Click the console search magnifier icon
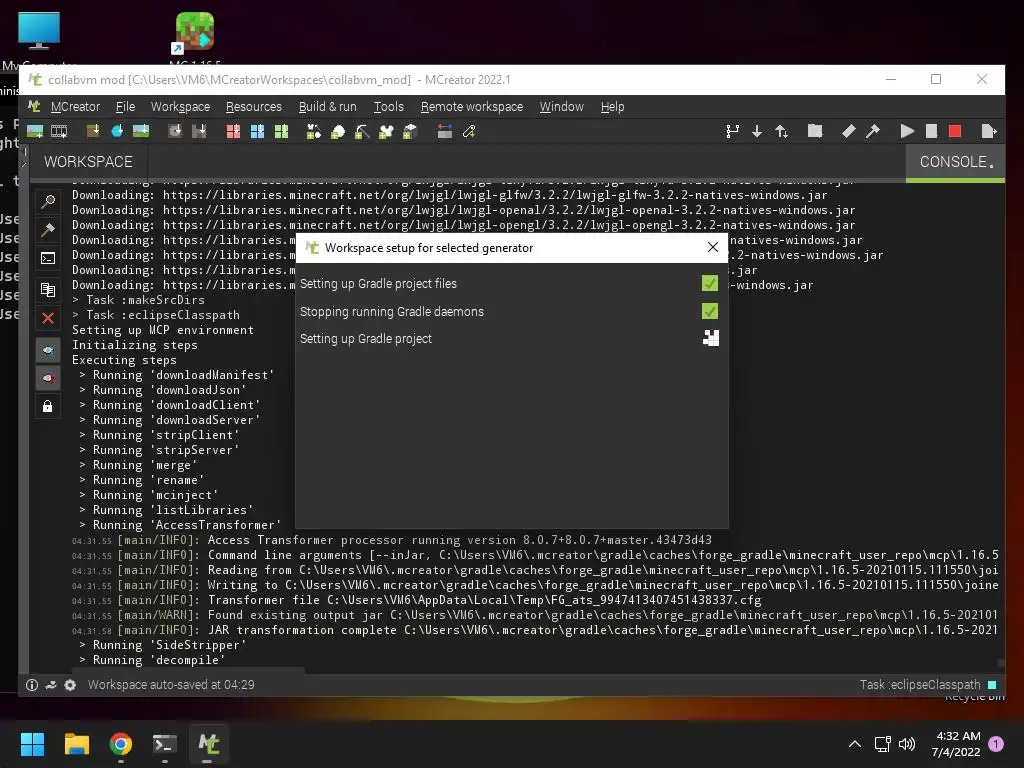1024x768 pixels. coord(48,202)
